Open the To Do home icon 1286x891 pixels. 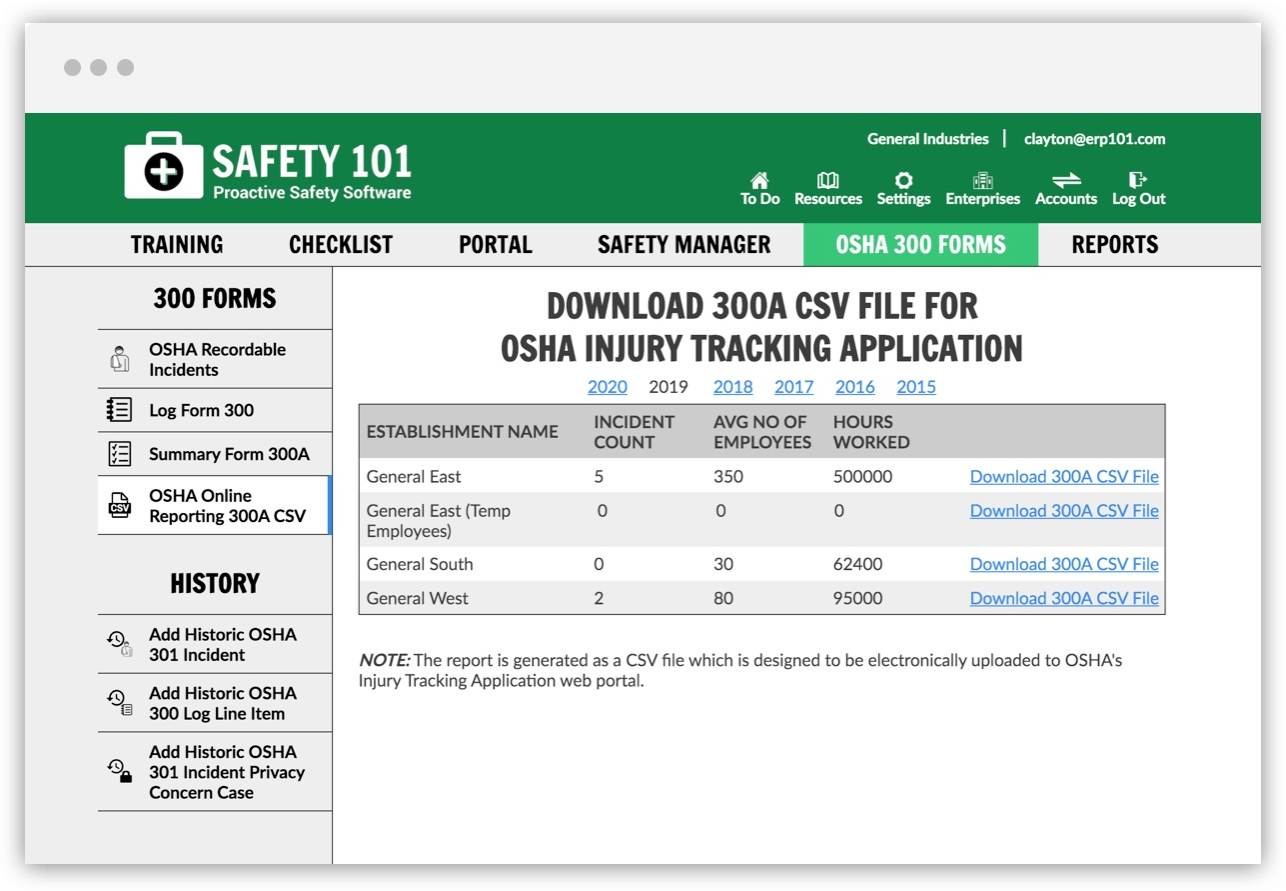point(759,182)
